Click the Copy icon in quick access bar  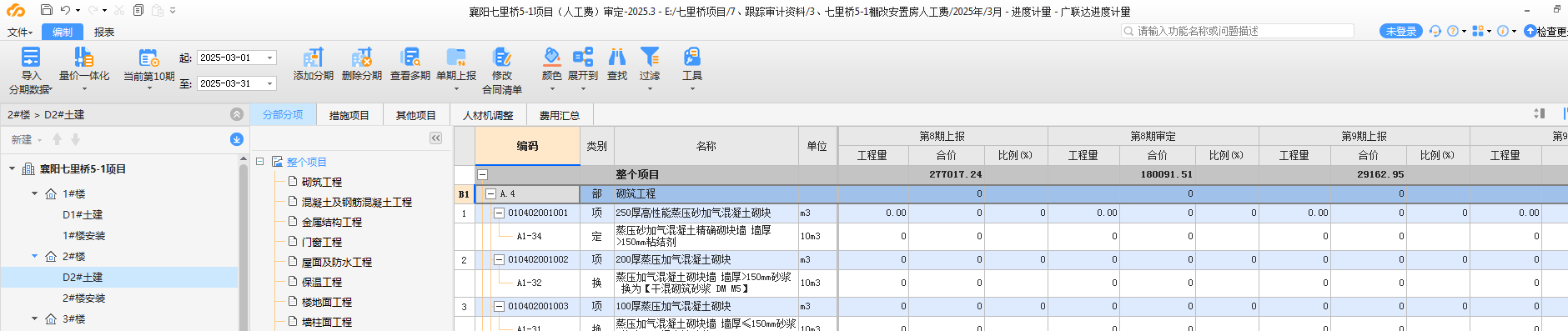[x=138, y=10]
